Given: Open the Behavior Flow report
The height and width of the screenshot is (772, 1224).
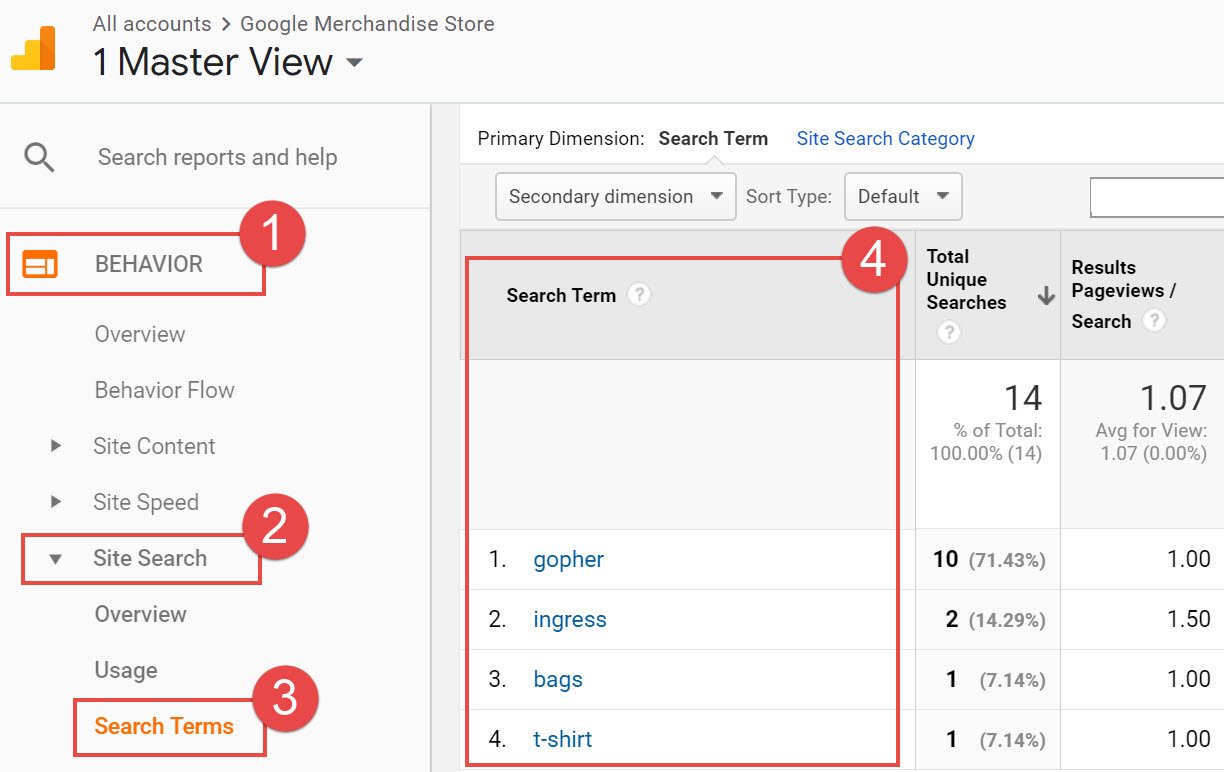Looking at the screenshot, I should [164, 390].
